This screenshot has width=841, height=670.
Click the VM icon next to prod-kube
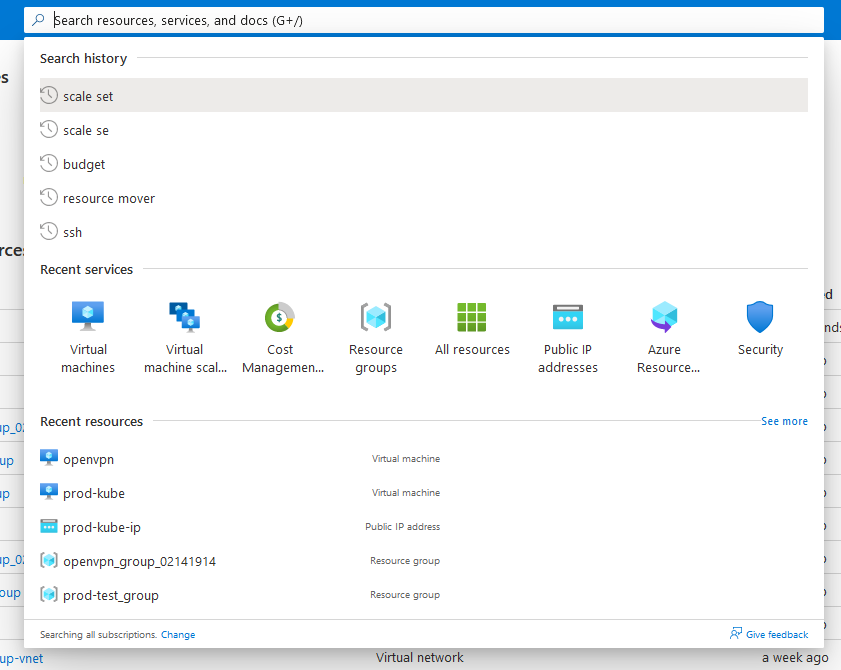tap(49, 492)
